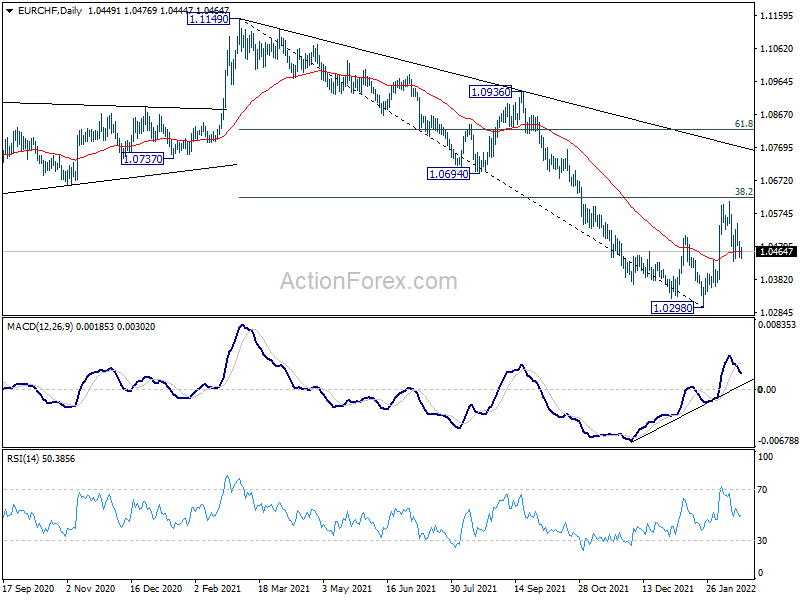Click the current price tag 1.04647
Viewport: 800px width, 600px height.
point(777,251)
